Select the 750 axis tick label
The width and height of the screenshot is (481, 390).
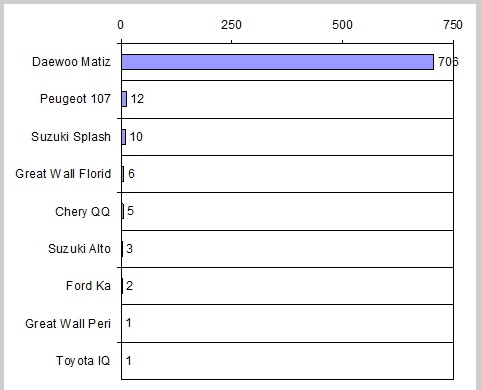point(453,25)
